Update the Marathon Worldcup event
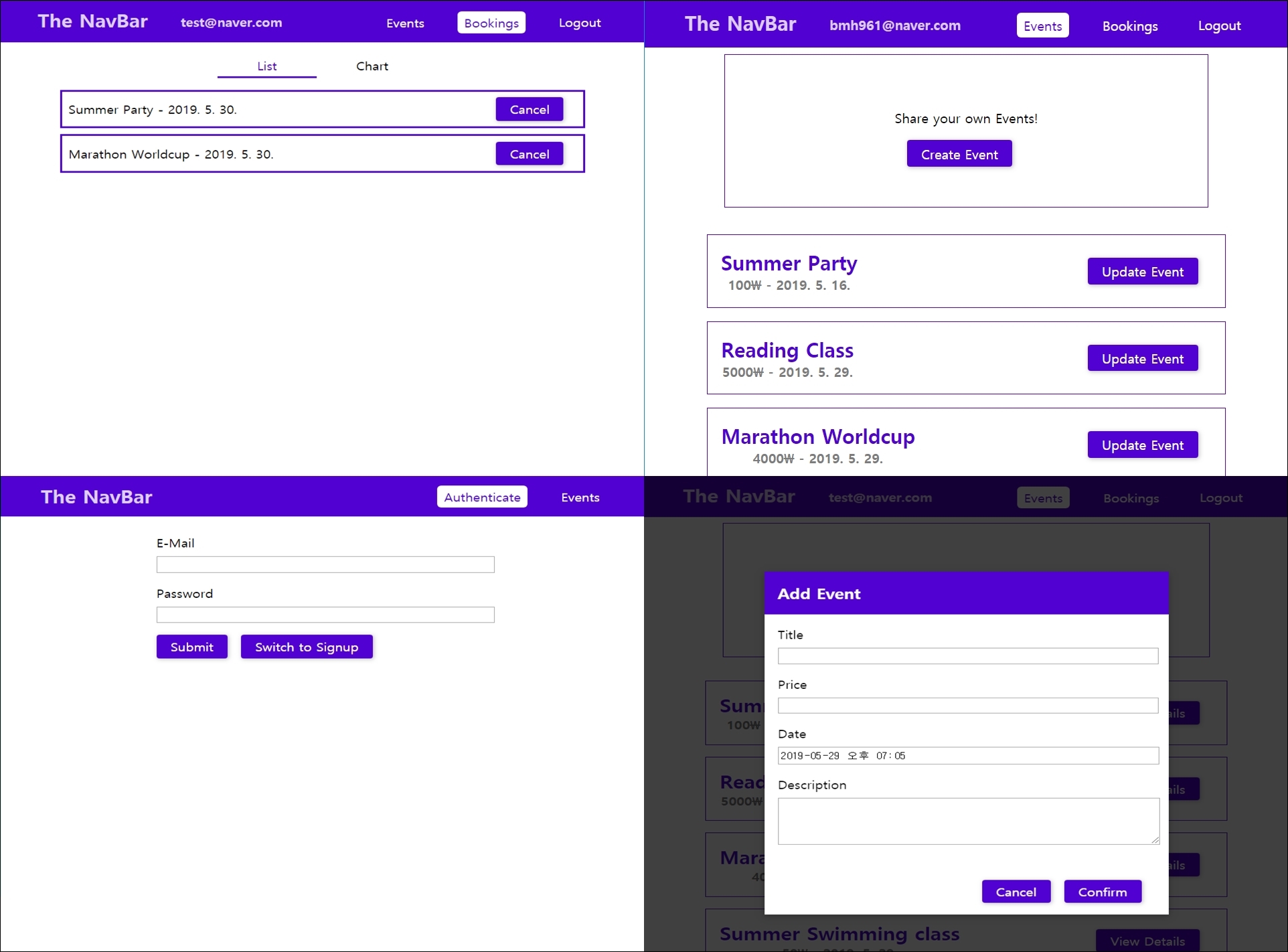 (x=1142, y=445)
